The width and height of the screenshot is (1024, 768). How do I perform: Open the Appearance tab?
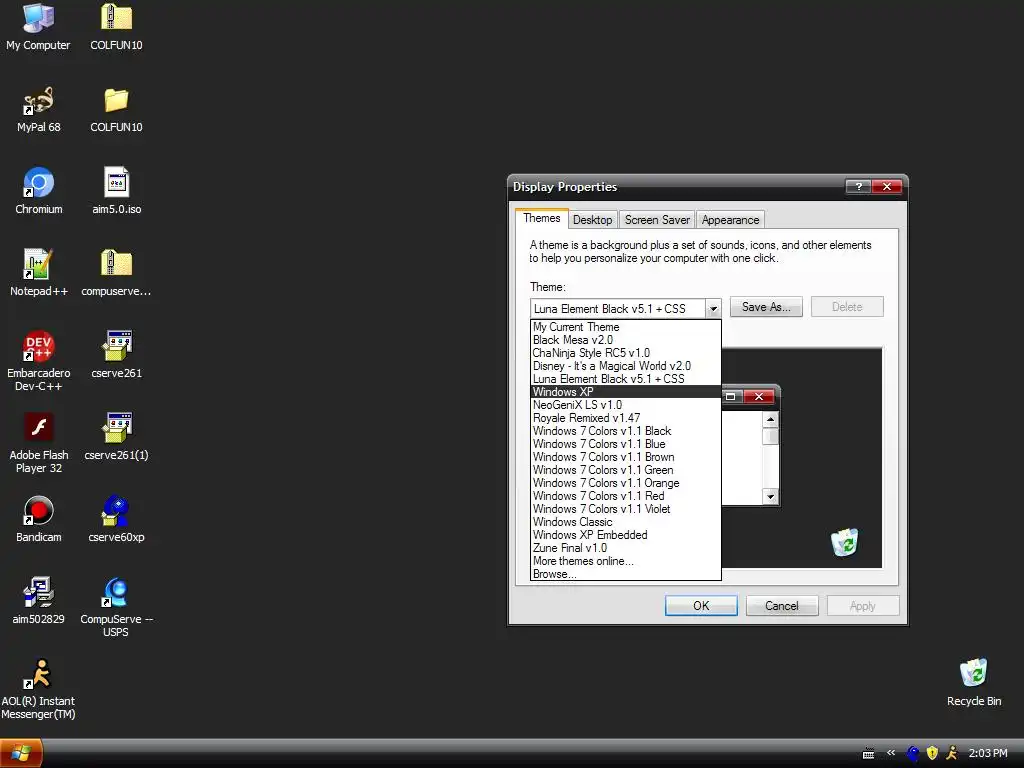(x=730, y=220)
